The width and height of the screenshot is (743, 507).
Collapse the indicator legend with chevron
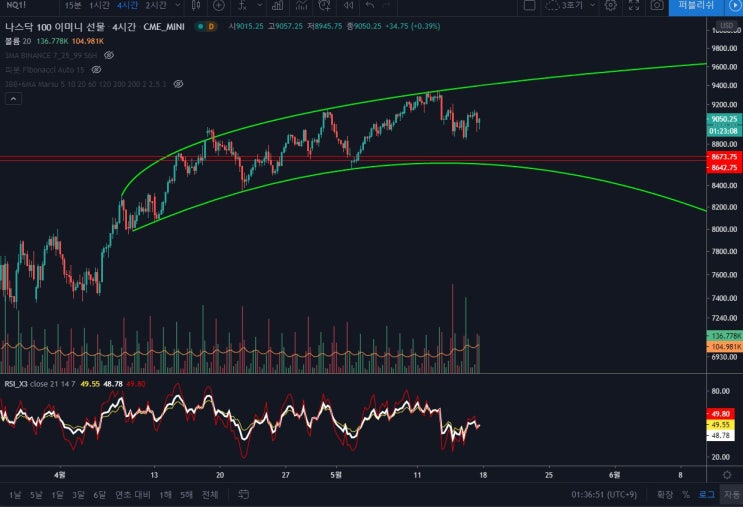(x=13, y=99)
